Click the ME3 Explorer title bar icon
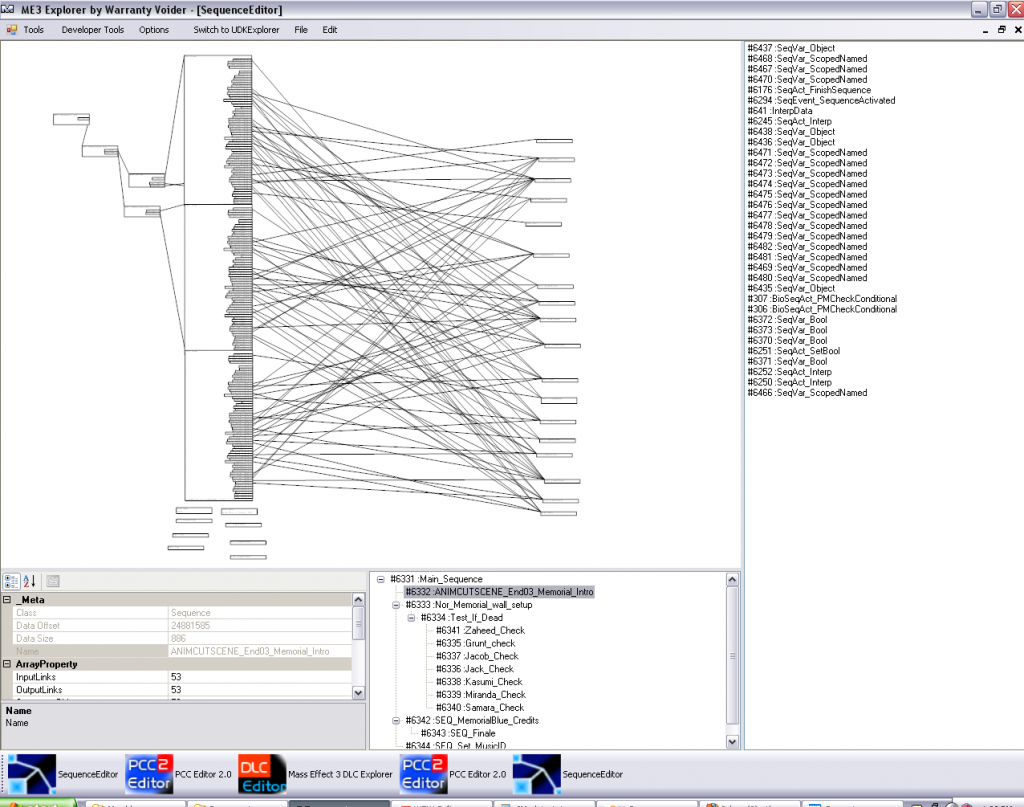Screen dimensions: 1024x807 [9, 9]
